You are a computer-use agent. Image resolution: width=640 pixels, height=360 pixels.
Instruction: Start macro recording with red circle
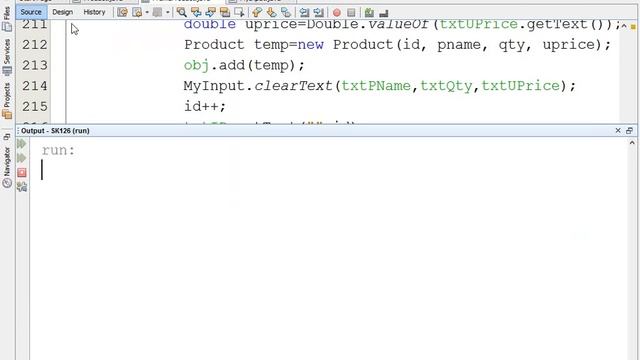pyautogui.click(x=337, y=13)
